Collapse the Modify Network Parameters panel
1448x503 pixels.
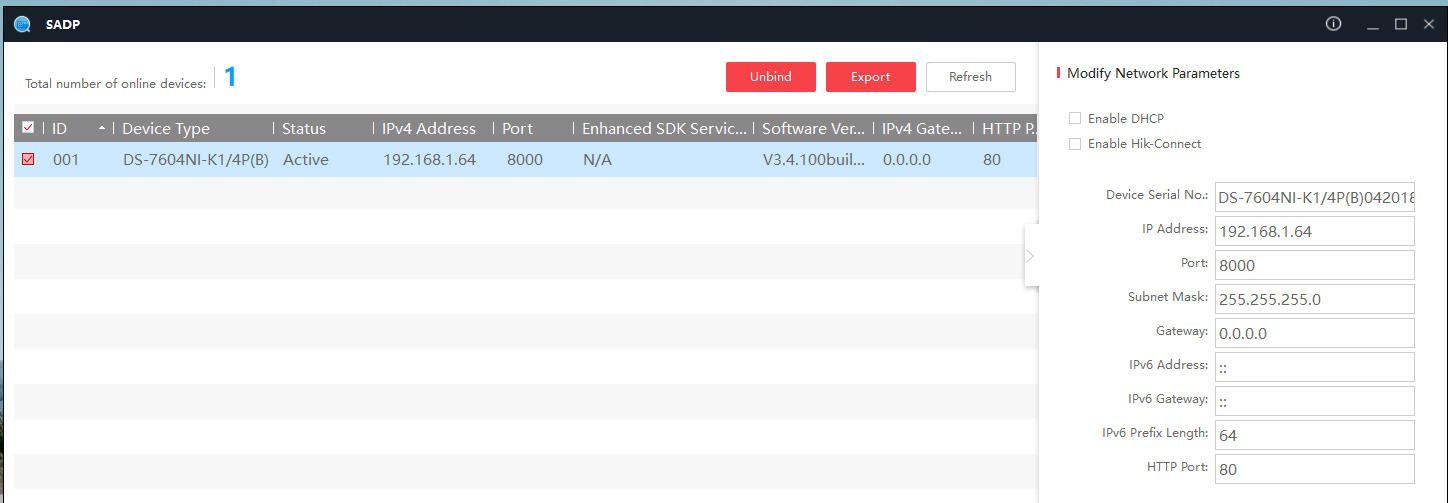point(1030,256)
